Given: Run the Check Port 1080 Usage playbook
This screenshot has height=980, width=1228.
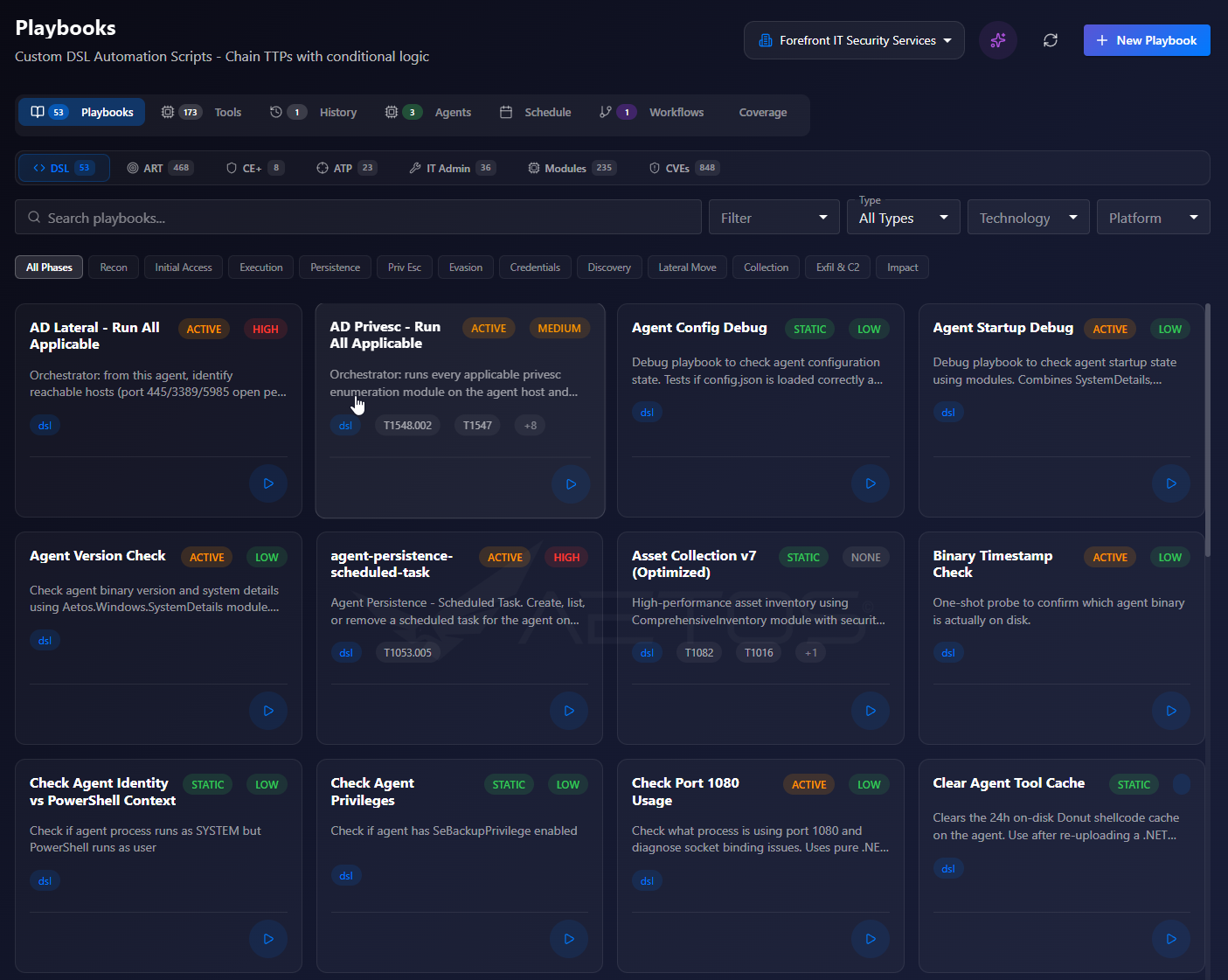Looking at the screenshot, I should 871,939.
